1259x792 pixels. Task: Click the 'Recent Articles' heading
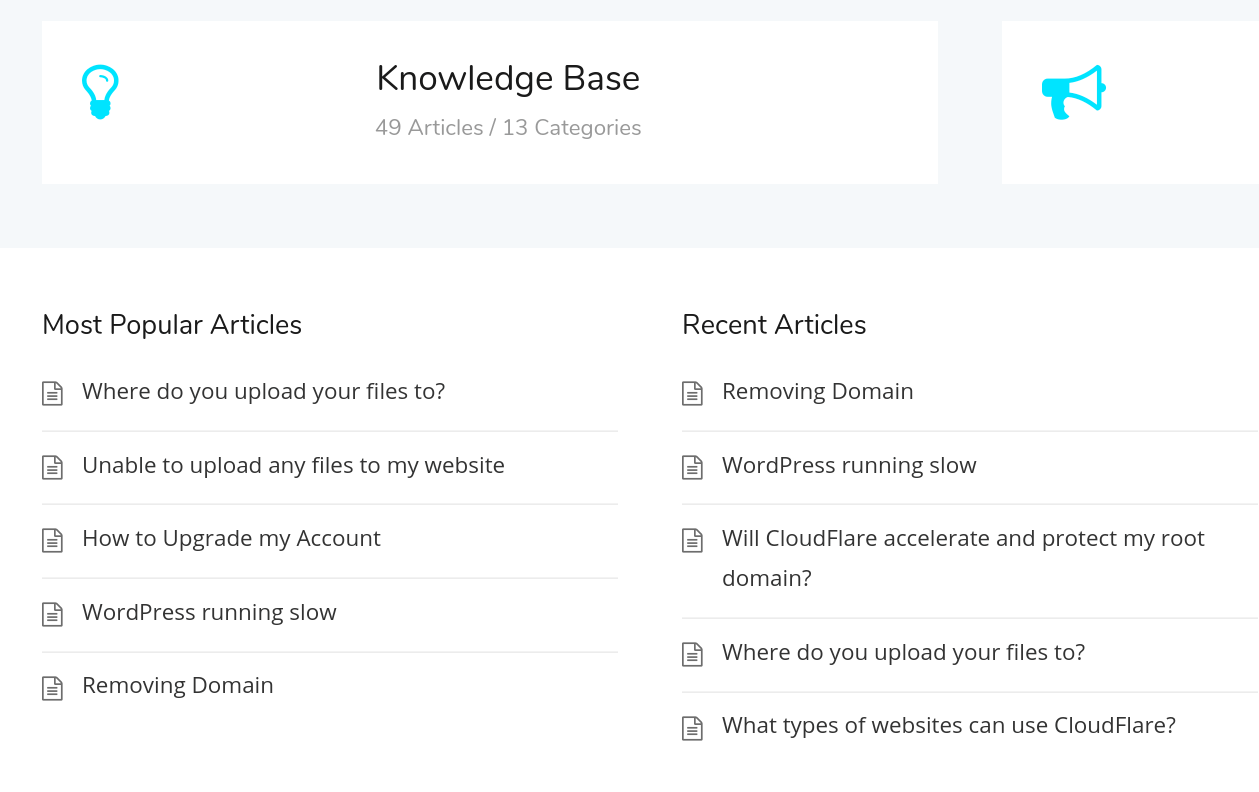click(x=774, y=325)
